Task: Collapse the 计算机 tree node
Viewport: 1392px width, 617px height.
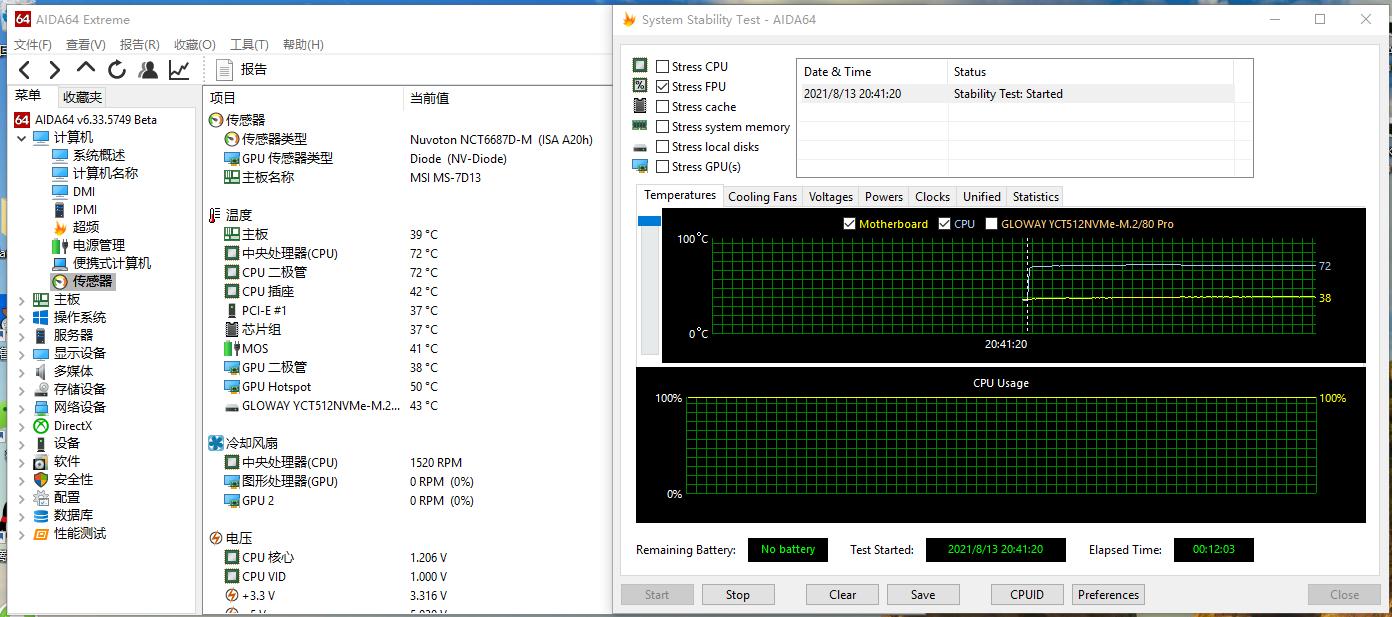Action: [x=22, y=137]
